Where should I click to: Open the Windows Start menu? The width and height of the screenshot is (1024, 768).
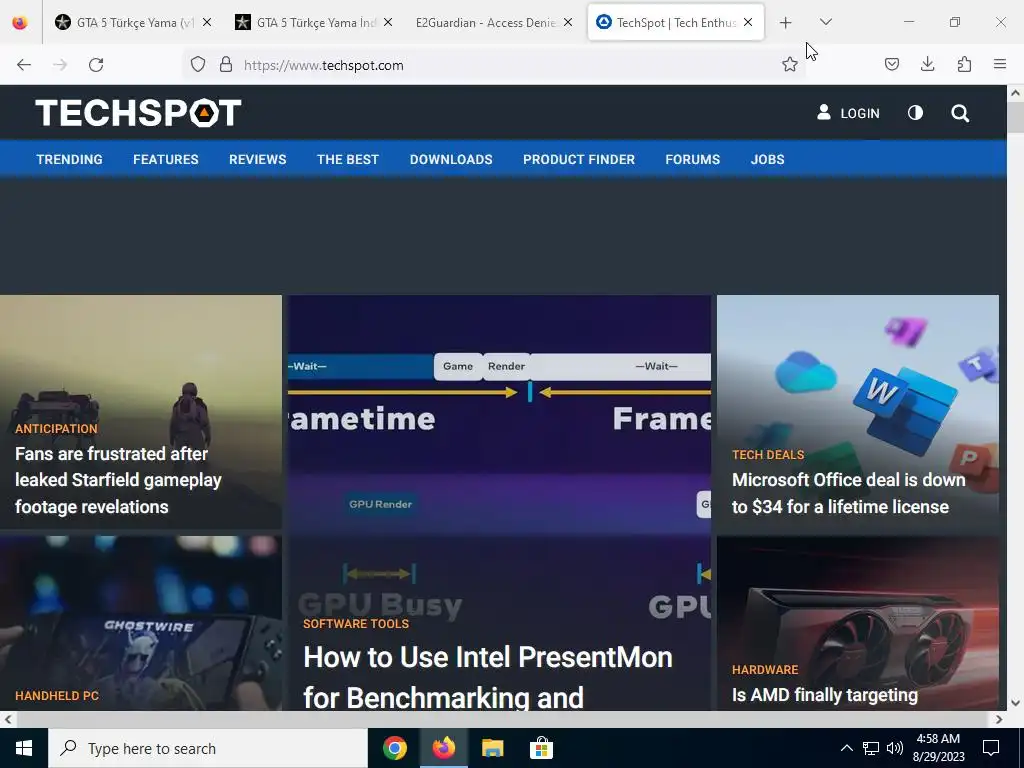24,748
